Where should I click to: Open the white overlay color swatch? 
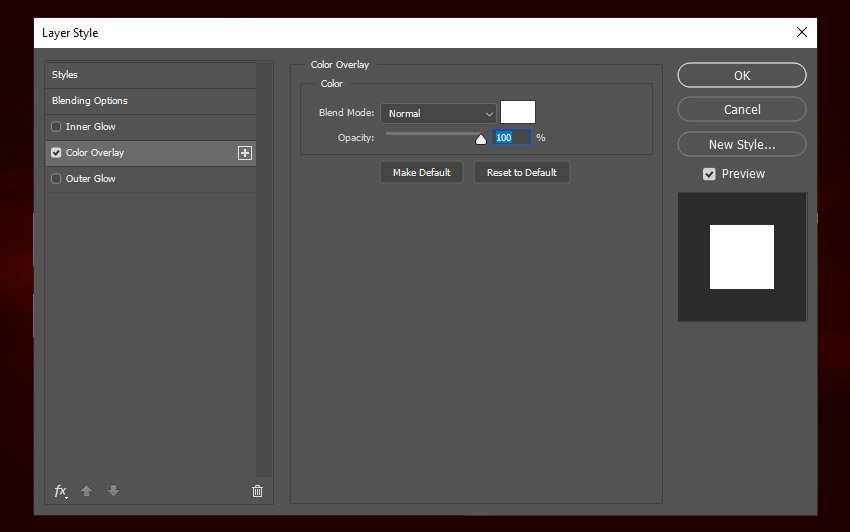(518, 112)
